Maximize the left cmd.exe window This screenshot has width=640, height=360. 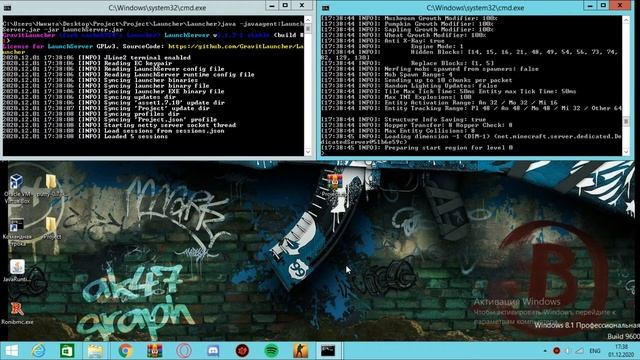[x=285, y=5]
